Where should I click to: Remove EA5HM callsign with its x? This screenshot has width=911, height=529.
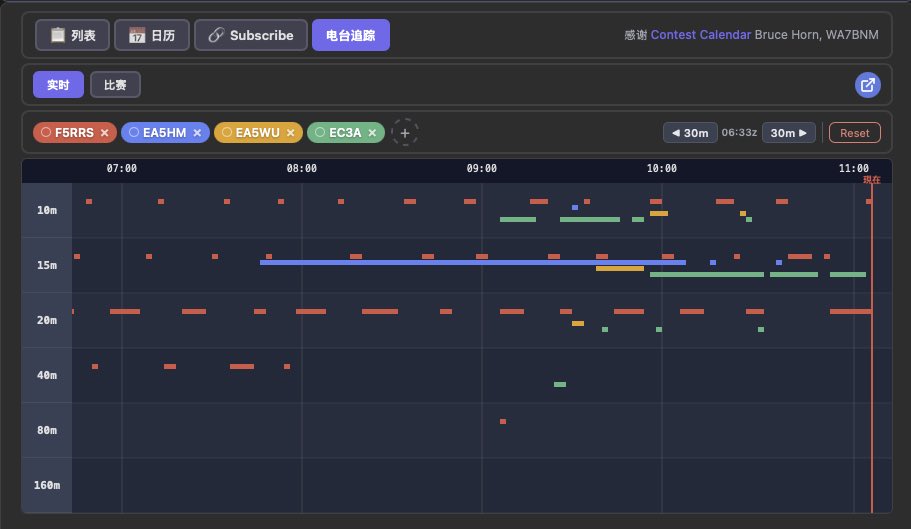pos(198,133)
